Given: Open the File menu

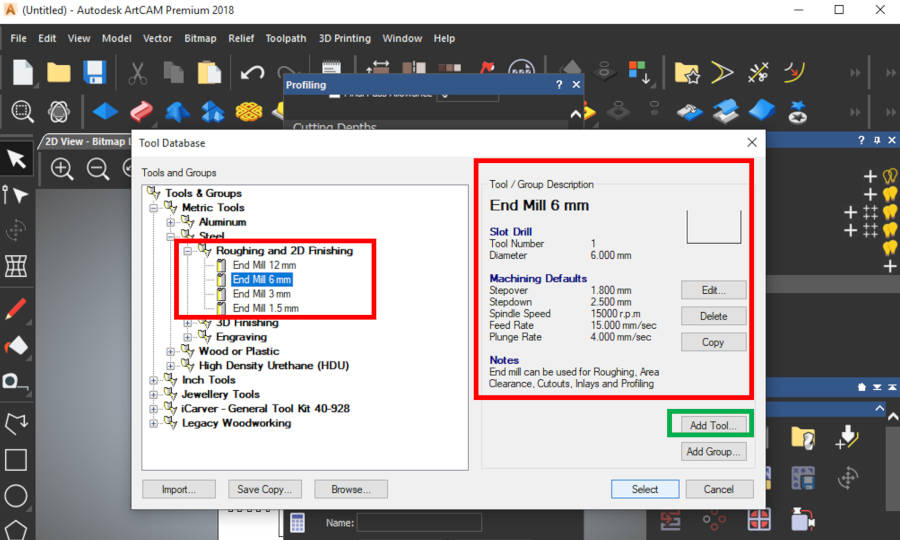Looking at the screenshot, I should point(18,38).
